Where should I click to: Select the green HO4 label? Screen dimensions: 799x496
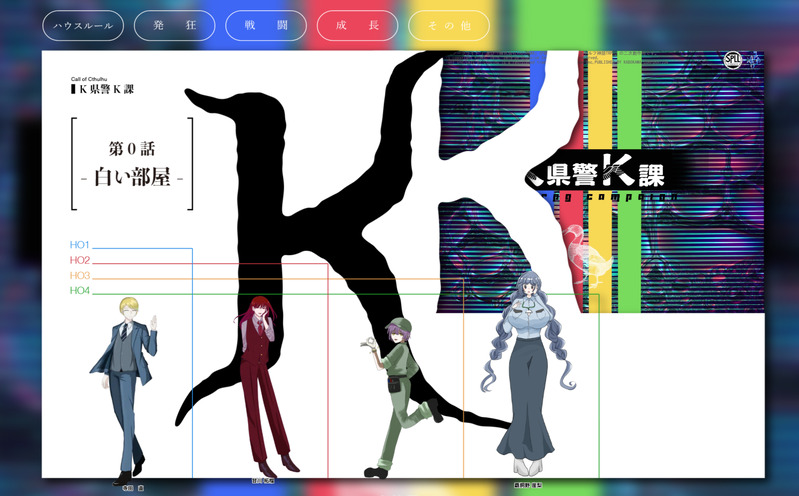click(x=80, y=291)
